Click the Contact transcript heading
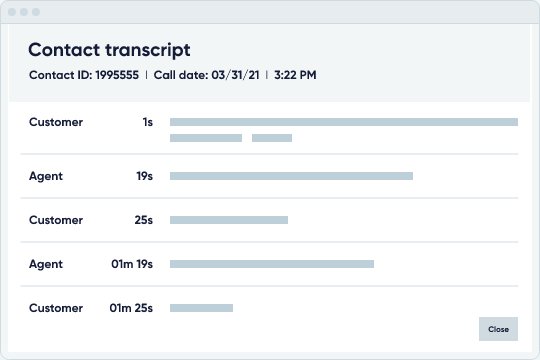Viewport: 540px width, 360px height. coord(109,50)
